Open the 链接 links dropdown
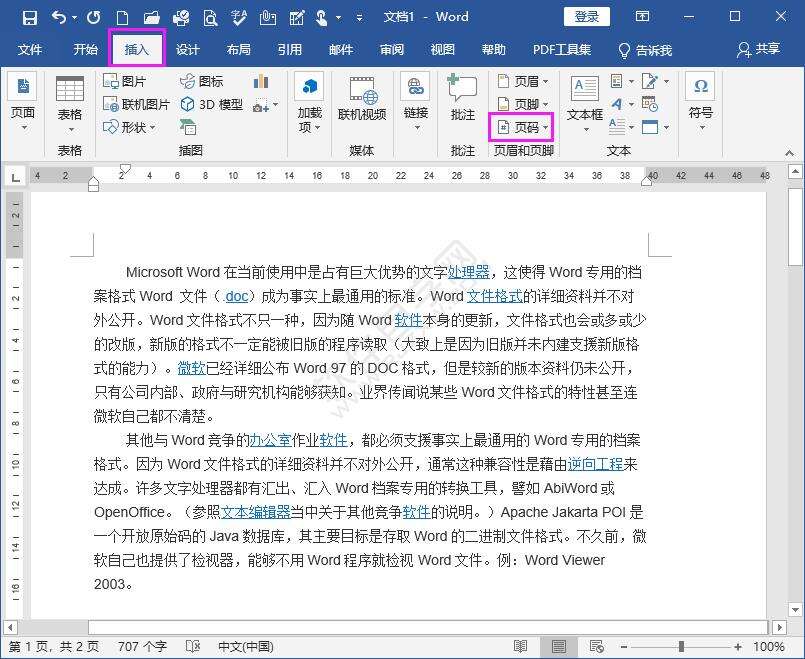This screenshot has height=659, width=805. pos(416,127)
